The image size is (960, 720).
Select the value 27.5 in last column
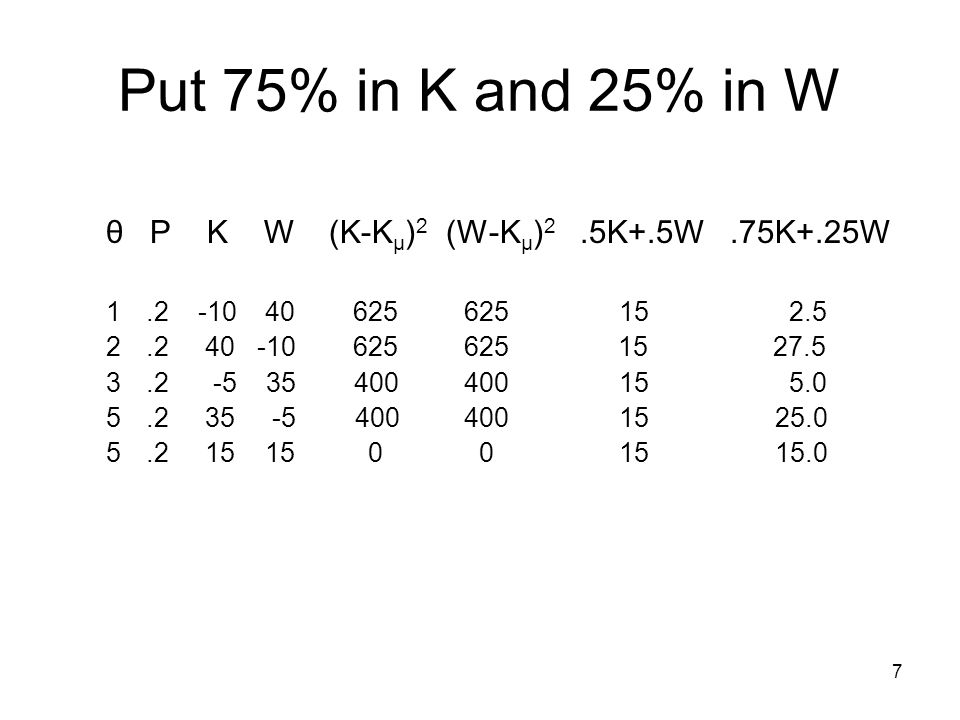point(799,347)
